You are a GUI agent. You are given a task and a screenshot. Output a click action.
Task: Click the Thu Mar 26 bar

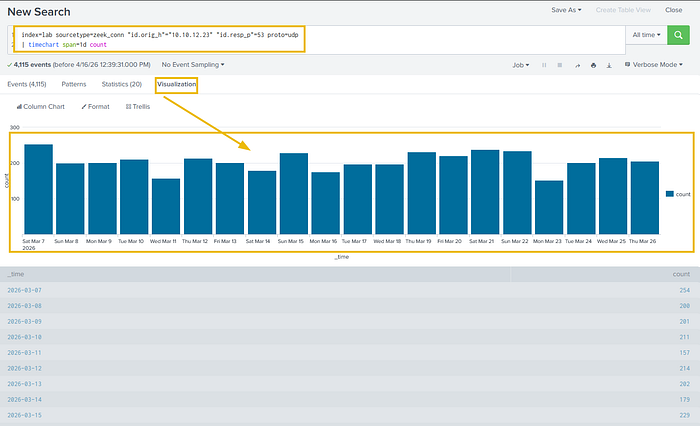pos(645,198)
